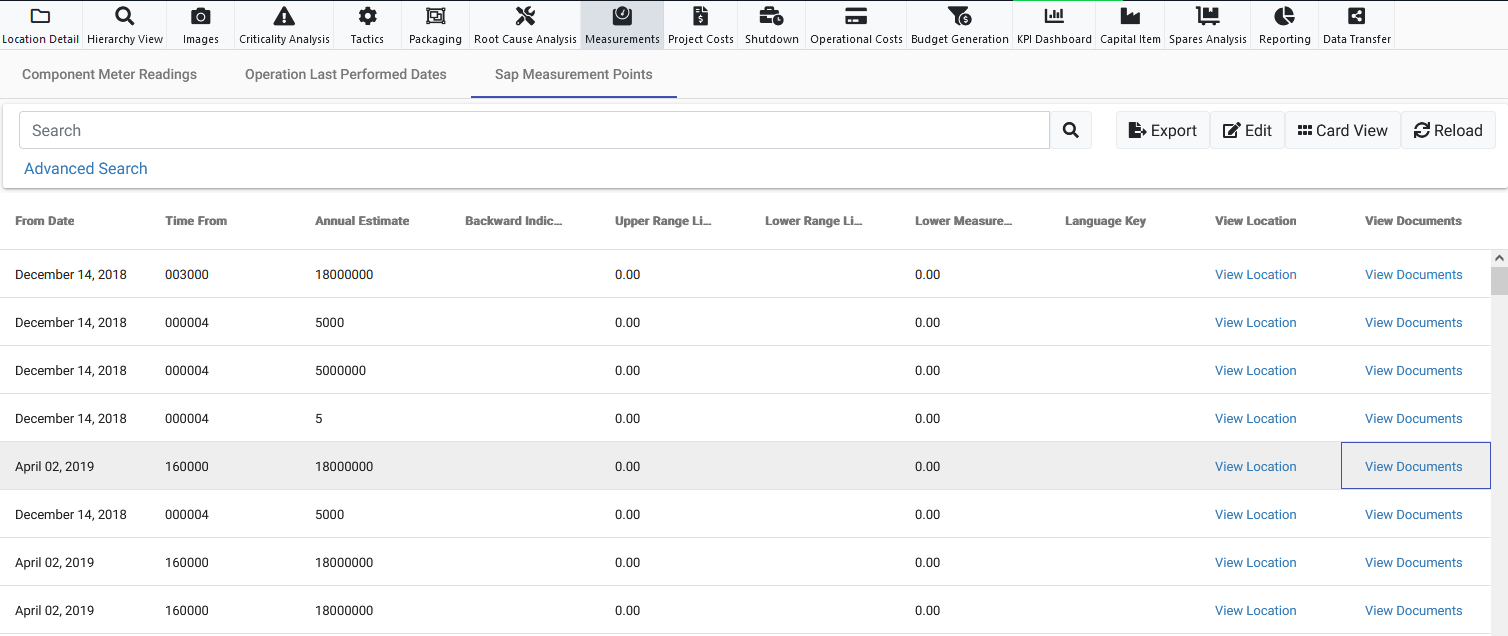
Task: Select Sap Measurement Points tab
Action: click(x=574, y=74)
